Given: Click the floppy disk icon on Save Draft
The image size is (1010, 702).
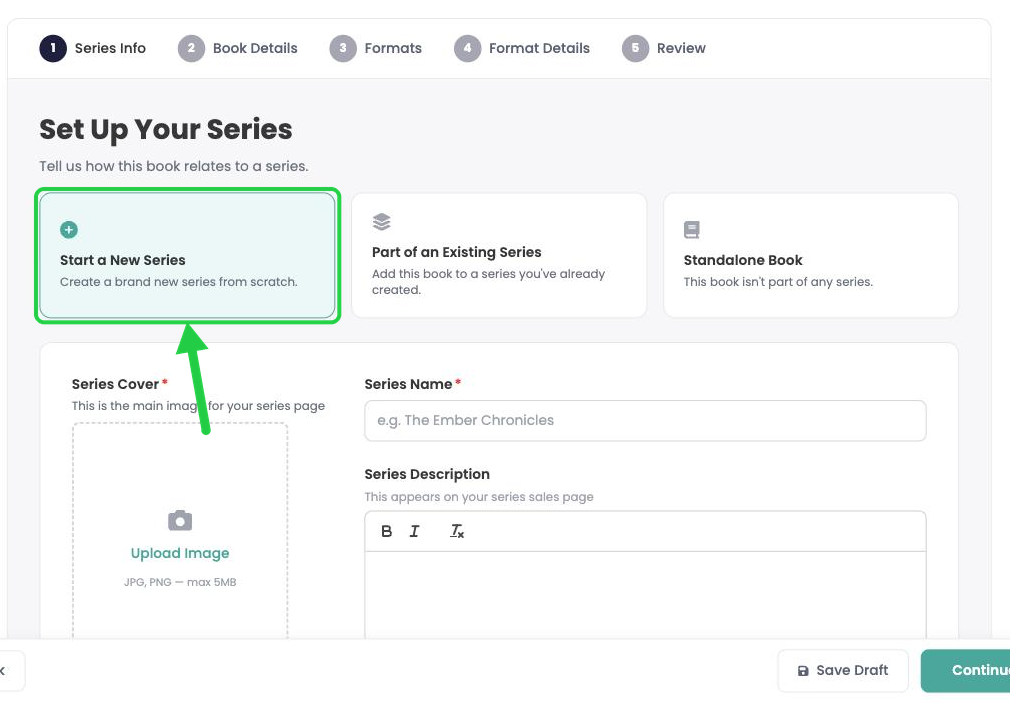Looking at the screenshot, I should [x=803, y=671].
